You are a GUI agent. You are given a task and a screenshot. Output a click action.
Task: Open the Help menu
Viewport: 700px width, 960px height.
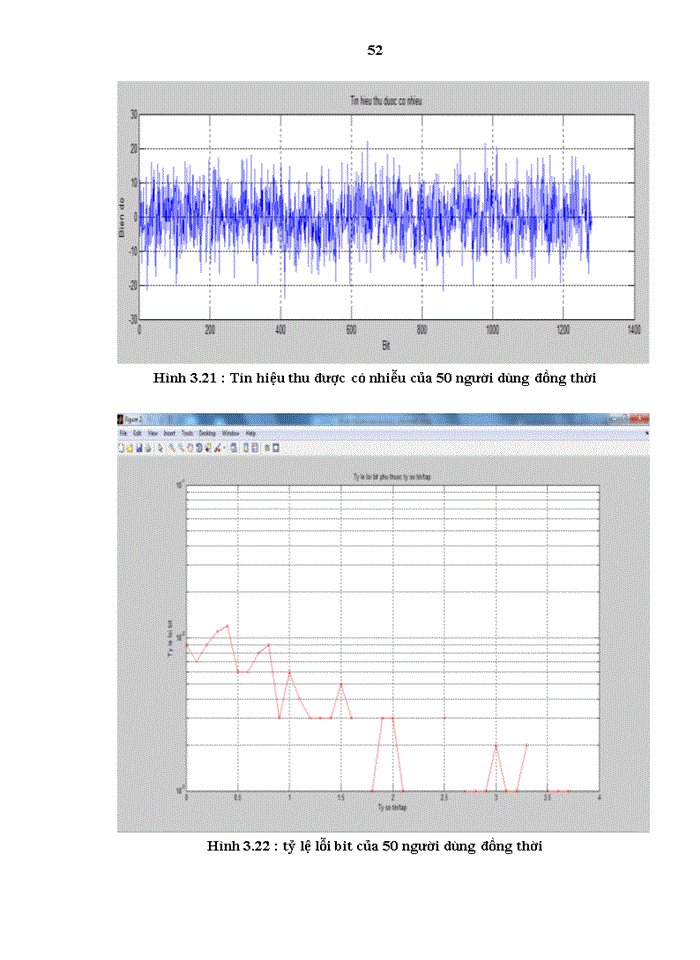click(x=251, y=433)
